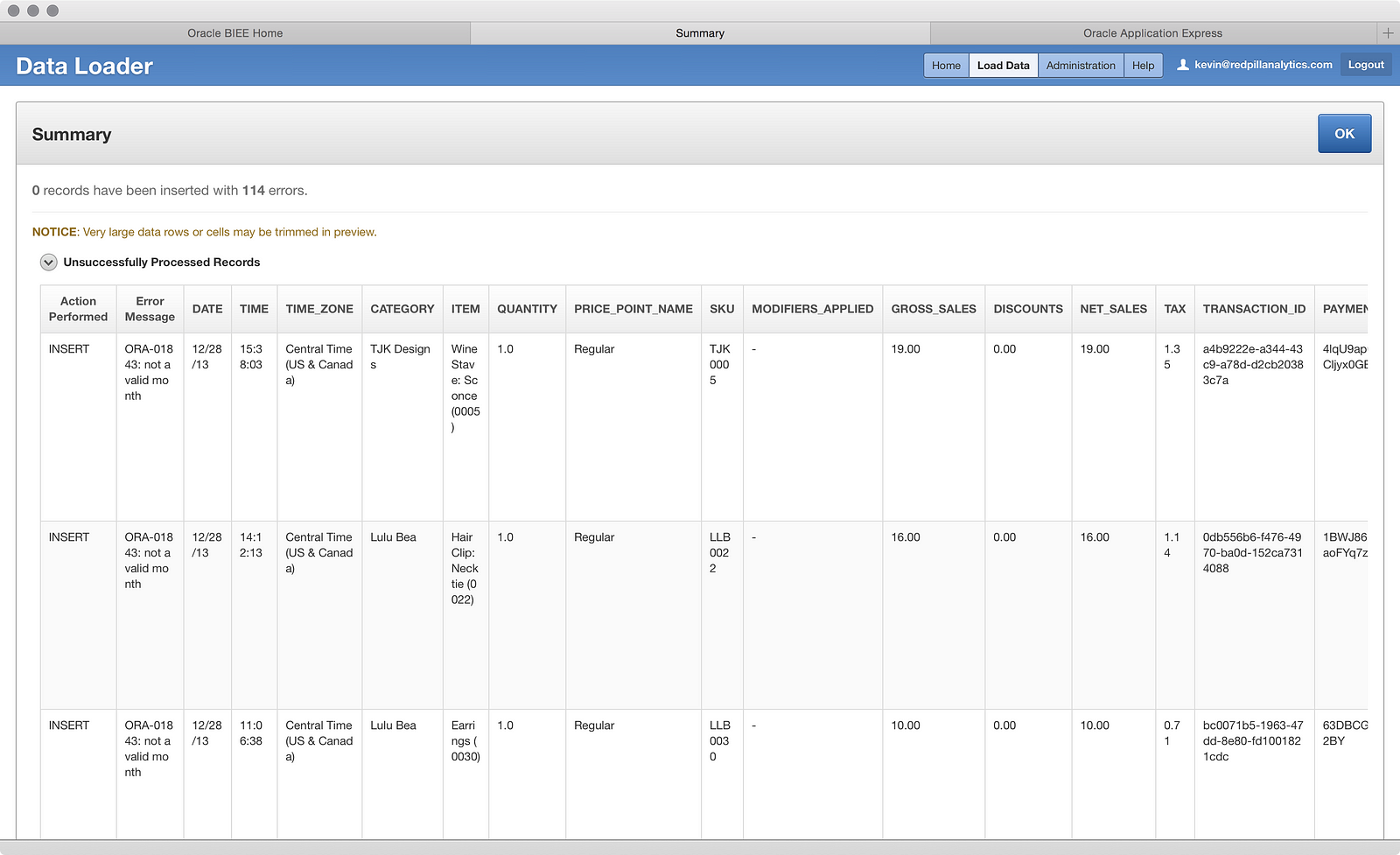
Task: Switch to the Oracle Application Express tab
Action: coord(1152,33)
